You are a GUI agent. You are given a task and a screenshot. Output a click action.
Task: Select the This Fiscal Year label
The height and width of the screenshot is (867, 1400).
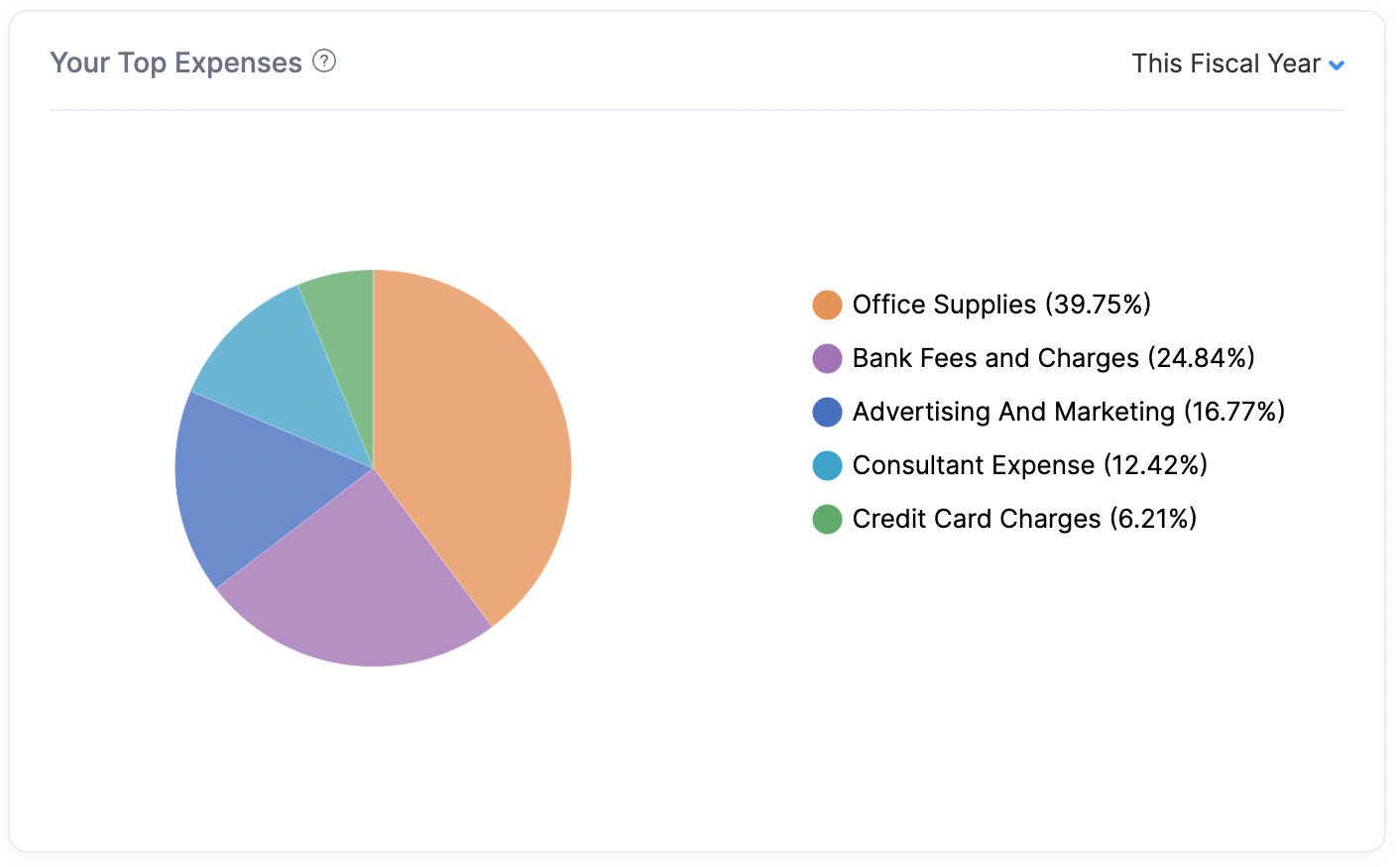coord(1226,62)
